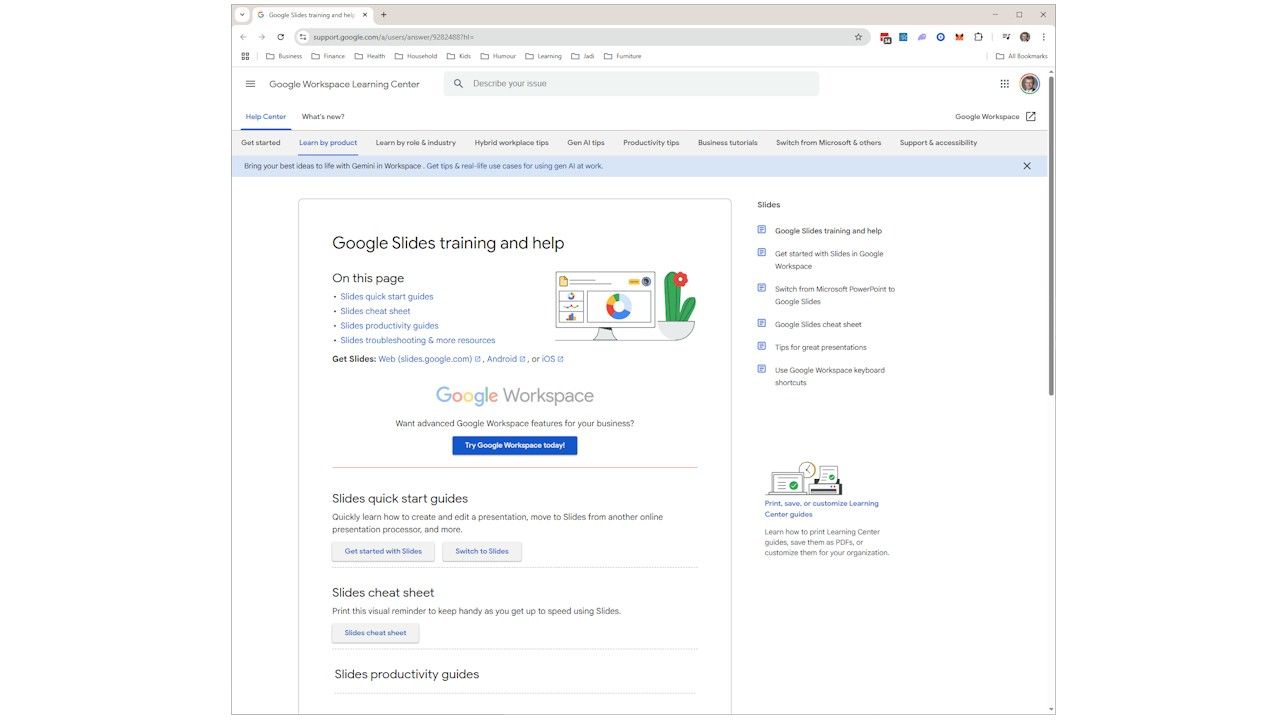Open the main hamburger menu
Screen dimensions: 1280x720
click(250, 84)
